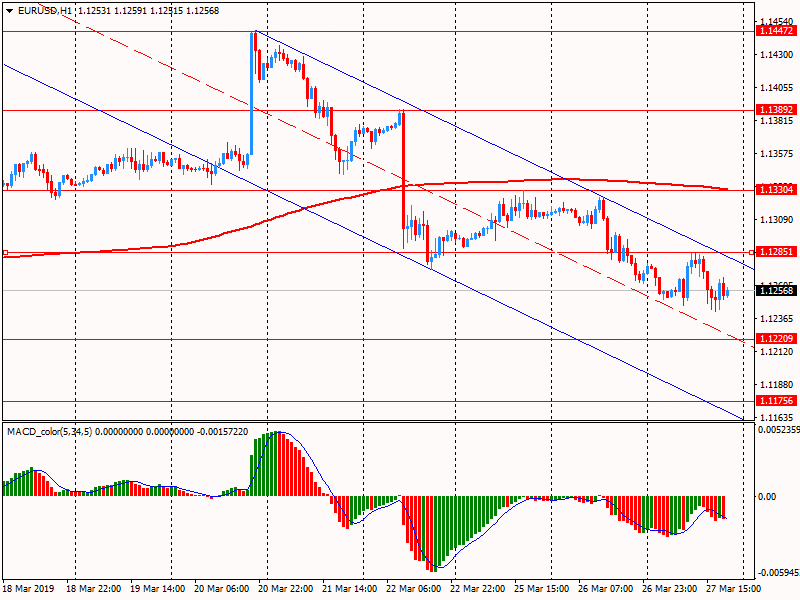This screenshot has width=800, height=600.
Task: Click the 26 Mar 23:00 time label
Action: (670, 589)
